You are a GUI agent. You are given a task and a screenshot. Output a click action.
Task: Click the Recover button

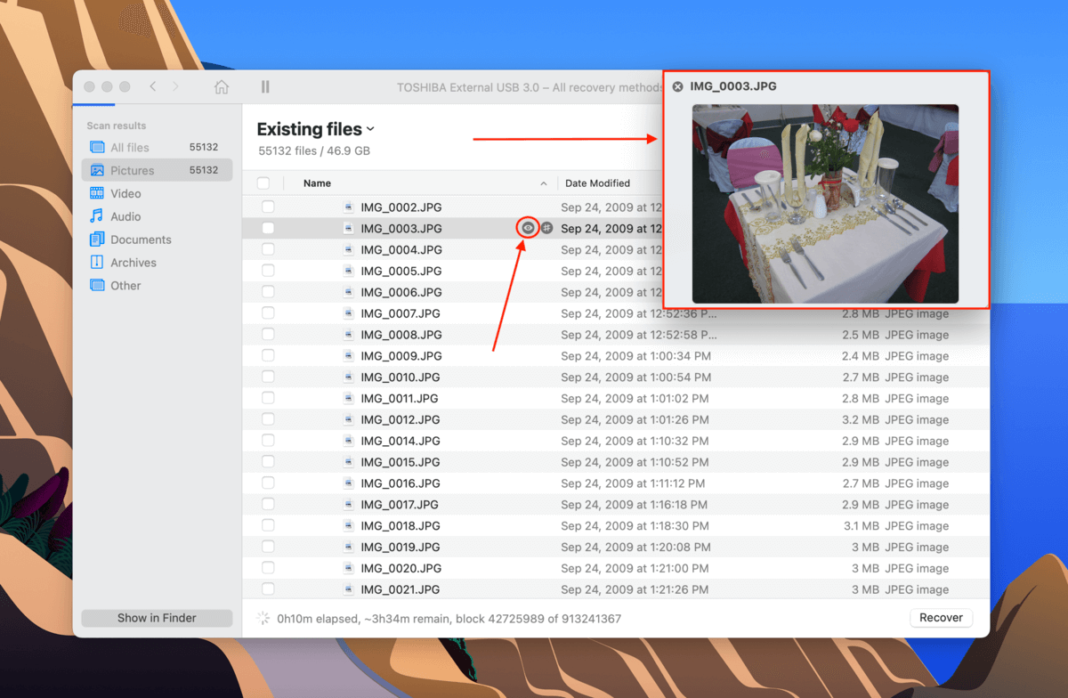coord(940,617)
